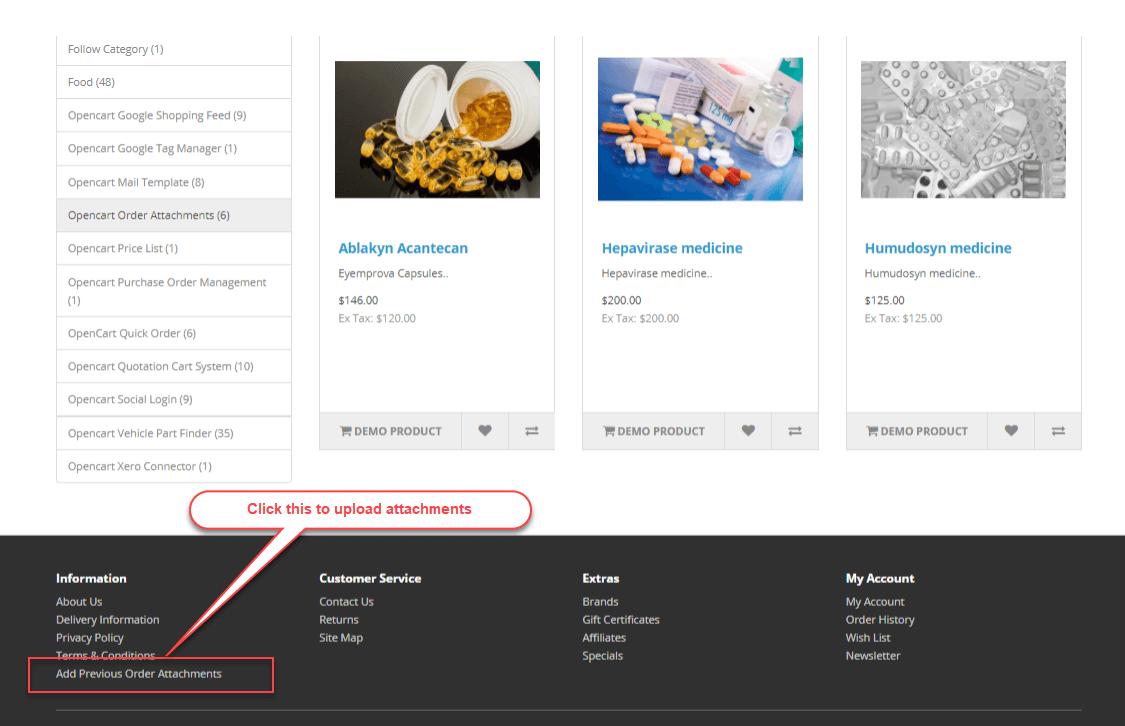Click heart icon under Humudosyn medicine

1011,431
